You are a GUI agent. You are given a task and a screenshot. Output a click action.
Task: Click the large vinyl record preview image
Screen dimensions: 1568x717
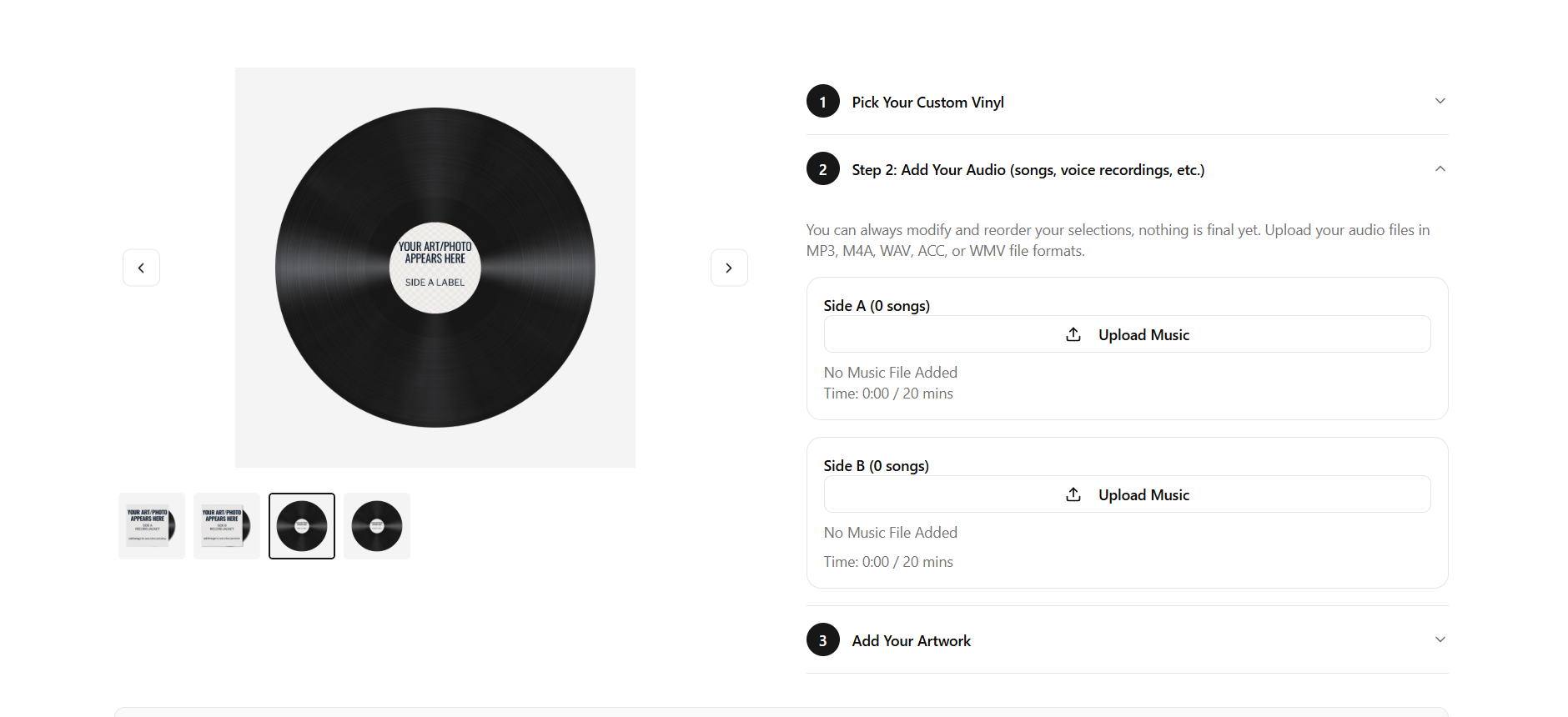435,268
